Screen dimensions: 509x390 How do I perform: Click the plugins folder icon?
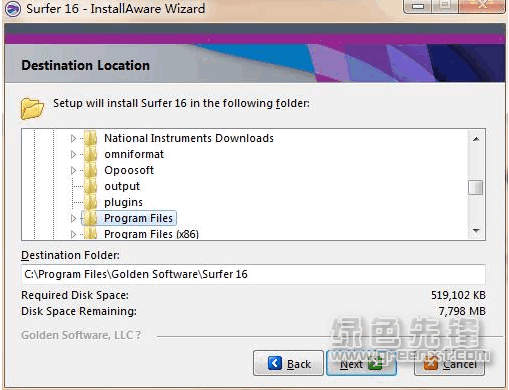pyautogui.click(x=90, y=202)
